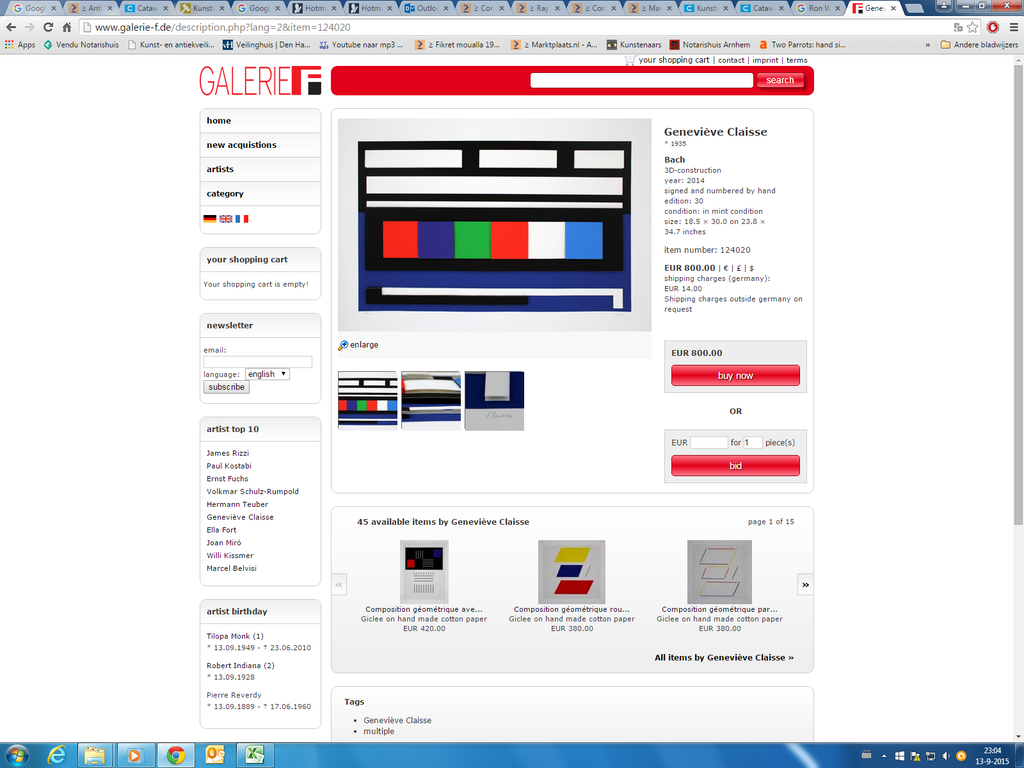Select the signature detail thumbnail

[494, 401]
